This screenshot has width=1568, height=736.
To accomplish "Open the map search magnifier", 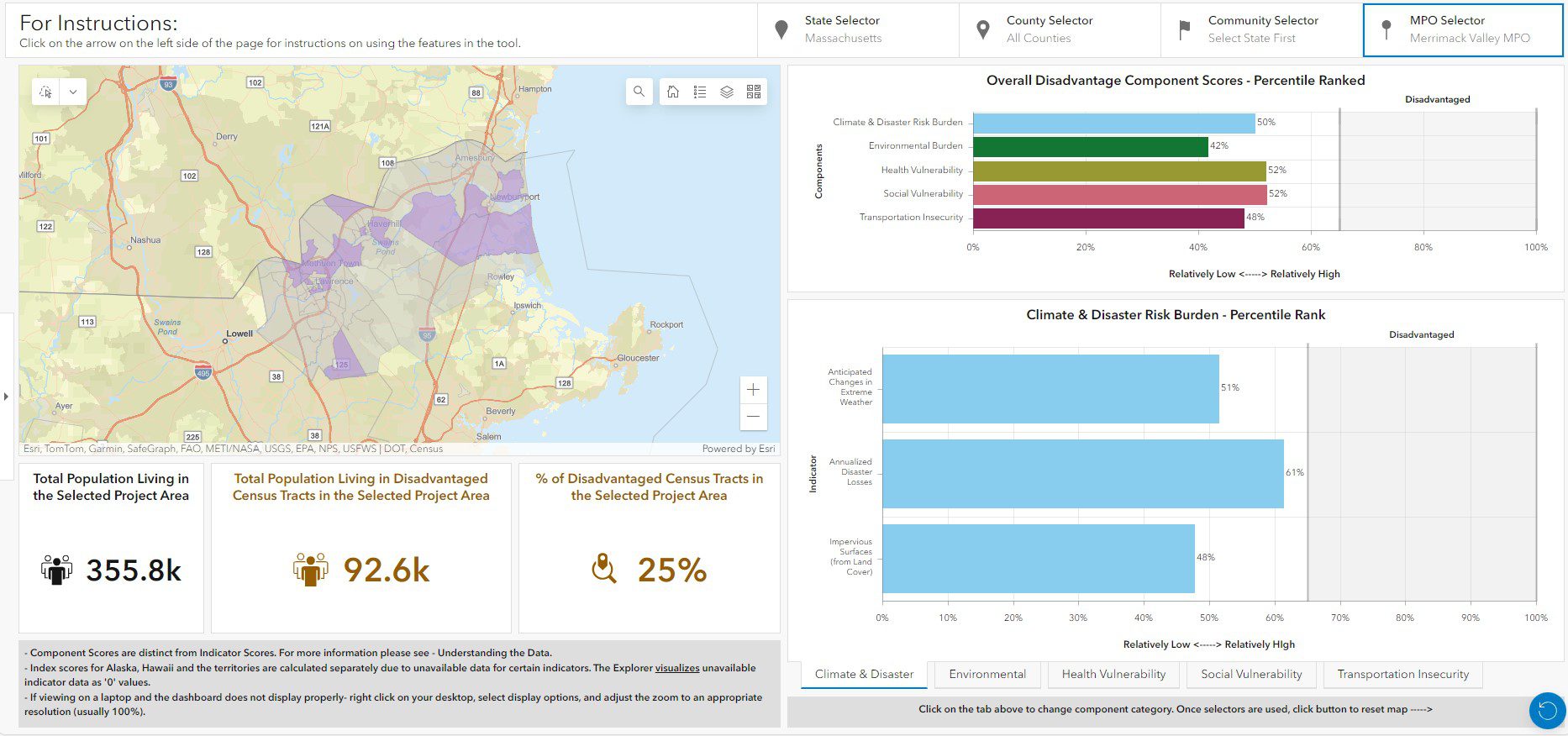I will pyautogui.click(x=639, y=92).
